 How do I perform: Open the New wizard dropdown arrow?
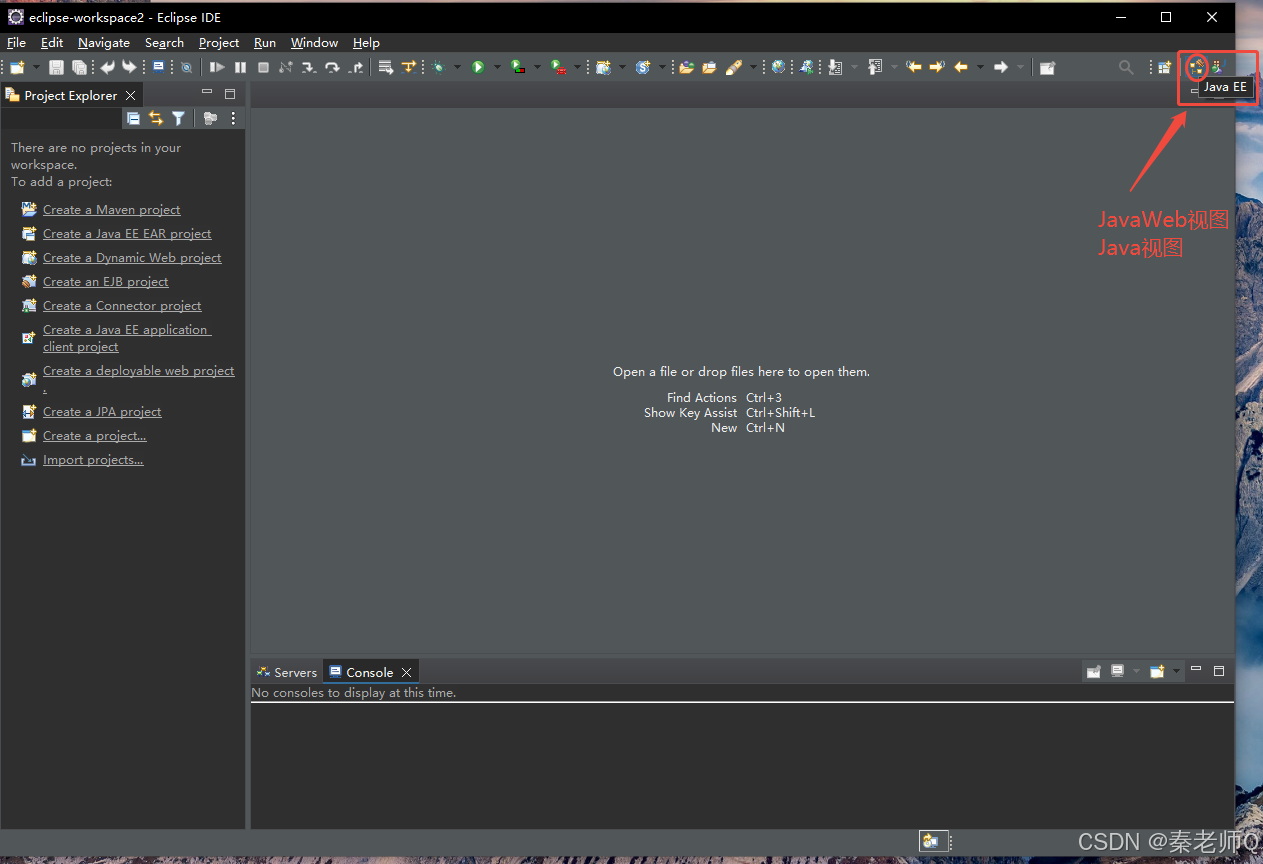point(36,67)
